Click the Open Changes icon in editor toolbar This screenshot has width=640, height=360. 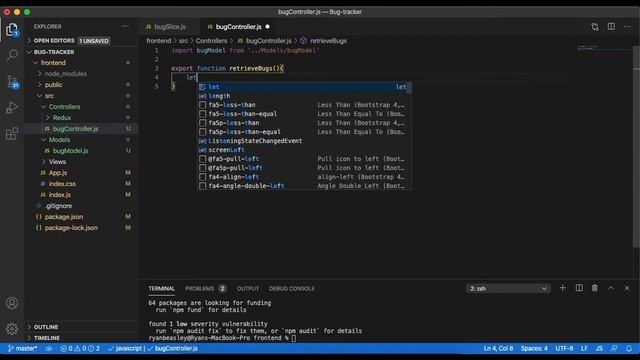[595, 27]
